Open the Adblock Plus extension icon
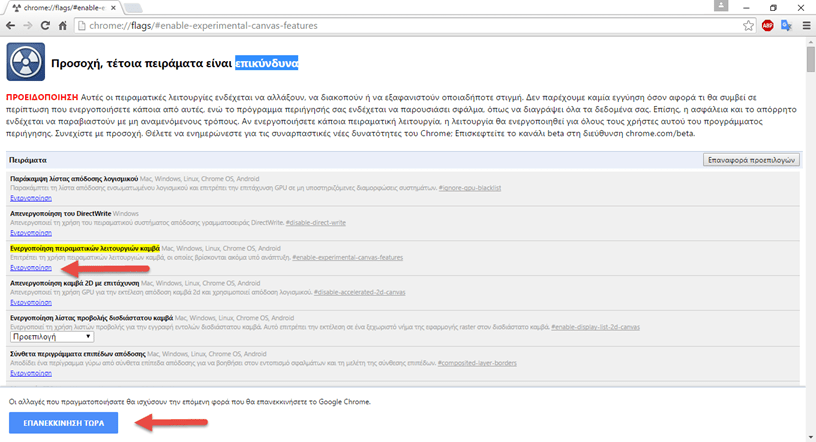 pyautogui.click(x=768, y=26)
